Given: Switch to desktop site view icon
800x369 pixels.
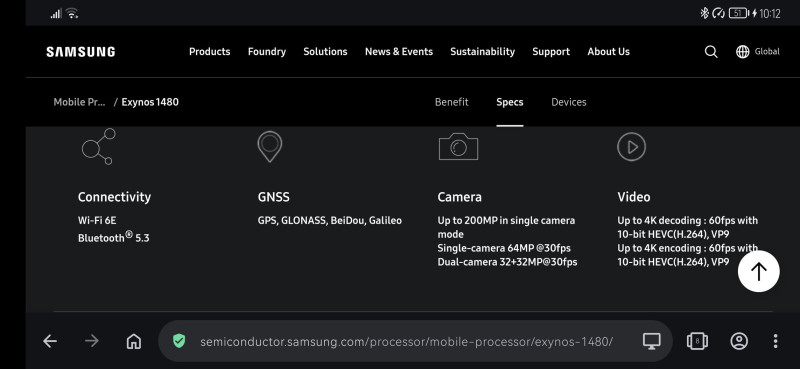Looking at the screenshot, I should point(651,341).
